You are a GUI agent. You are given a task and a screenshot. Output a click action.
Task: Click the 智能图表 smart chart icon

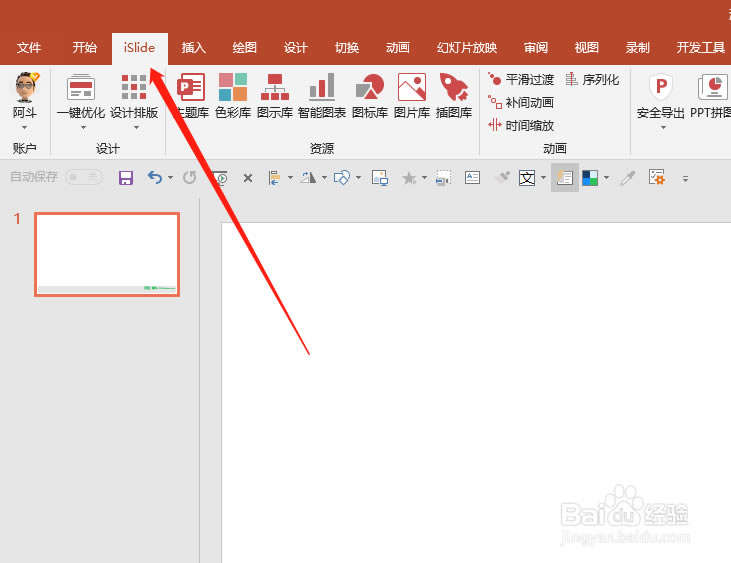(x=321, y=96)
